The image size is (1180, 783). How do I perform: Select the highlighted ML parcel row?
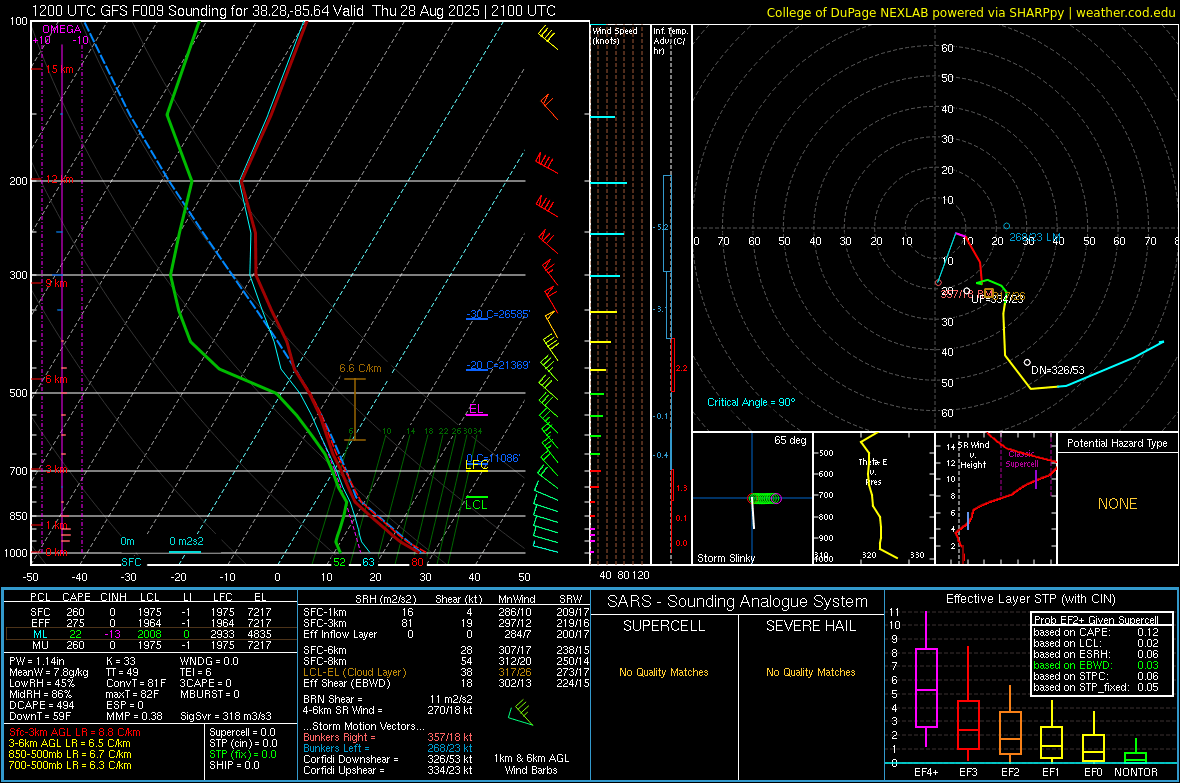[x=151, y=634]
